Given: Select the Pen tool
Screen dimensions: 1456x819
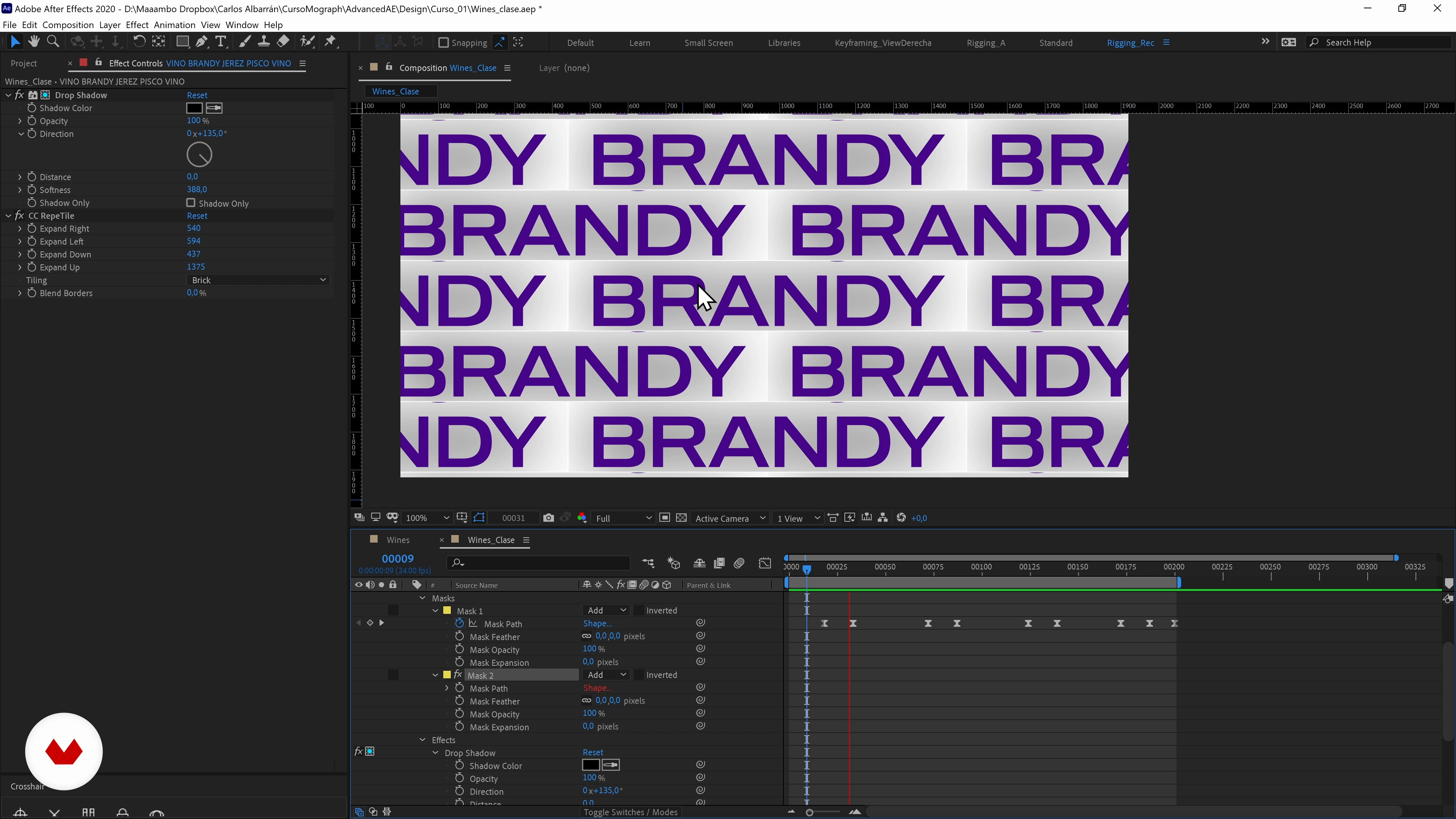Looking at the screenshot, I should (x=202, y=41).
